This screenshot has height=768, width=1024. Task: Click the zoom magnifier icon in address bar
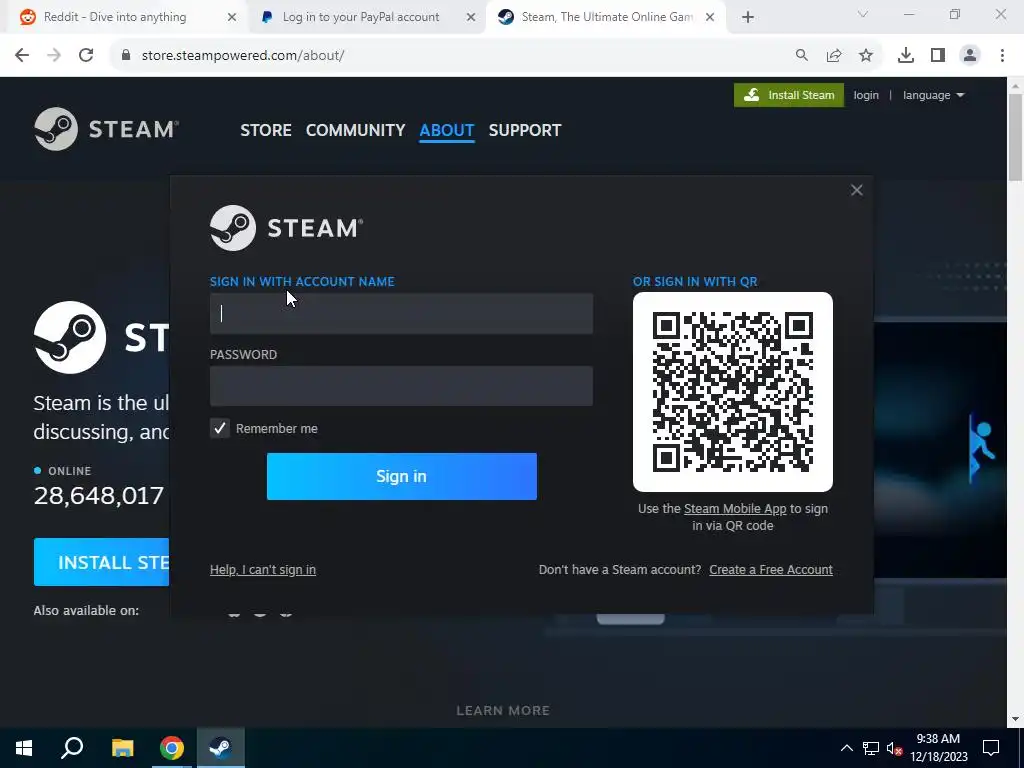point(801,56)
